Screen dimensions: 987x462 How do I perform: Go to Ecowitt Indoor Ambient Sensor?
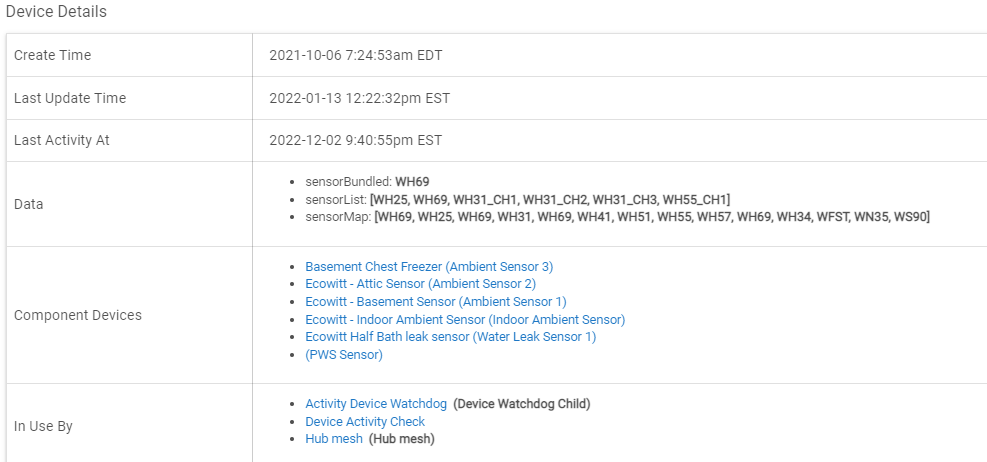tap(465, 320)
